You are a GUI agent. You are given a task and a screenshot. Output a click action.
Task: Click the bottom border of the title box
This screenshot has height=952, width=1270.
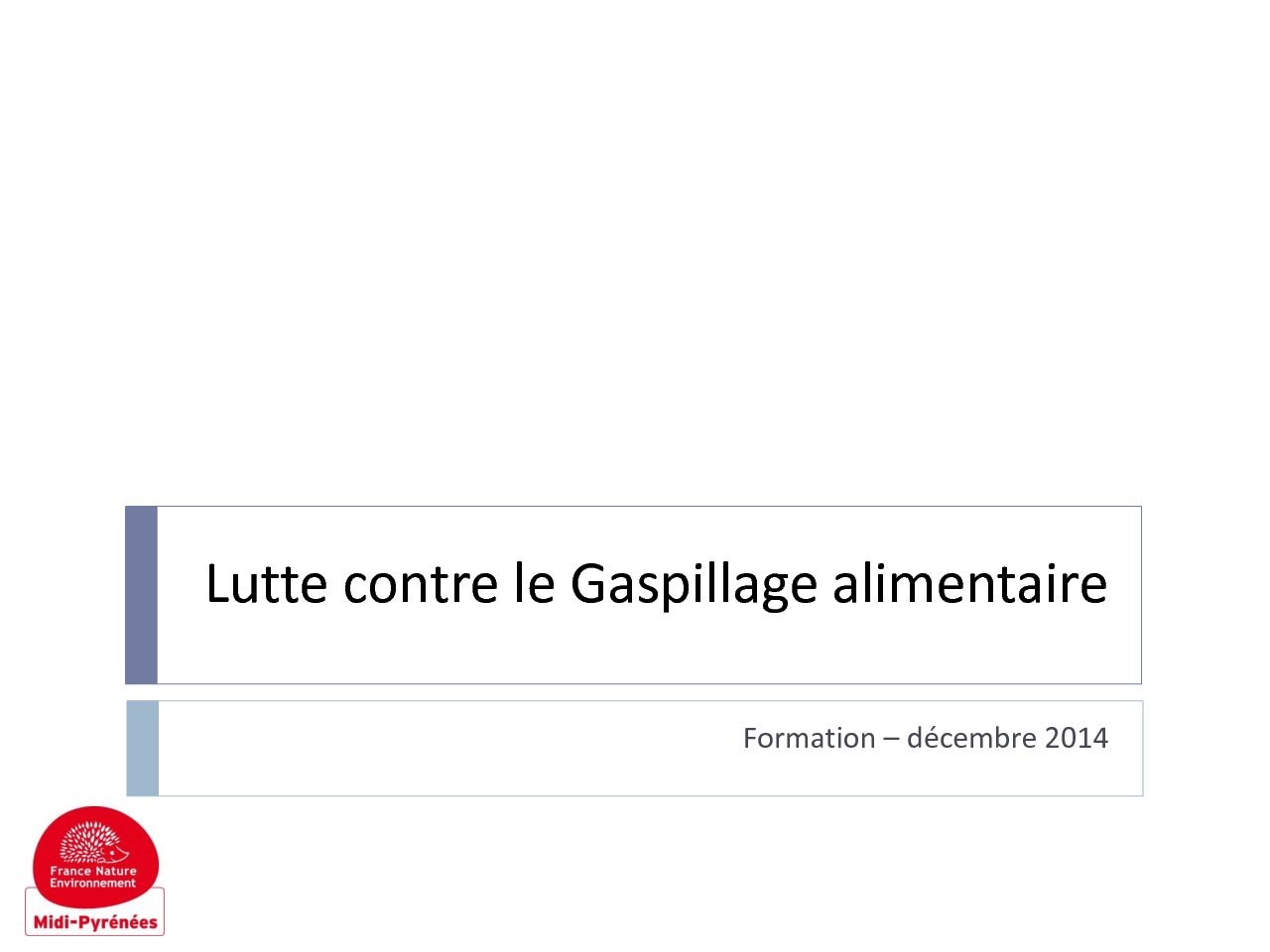(649, 683)
